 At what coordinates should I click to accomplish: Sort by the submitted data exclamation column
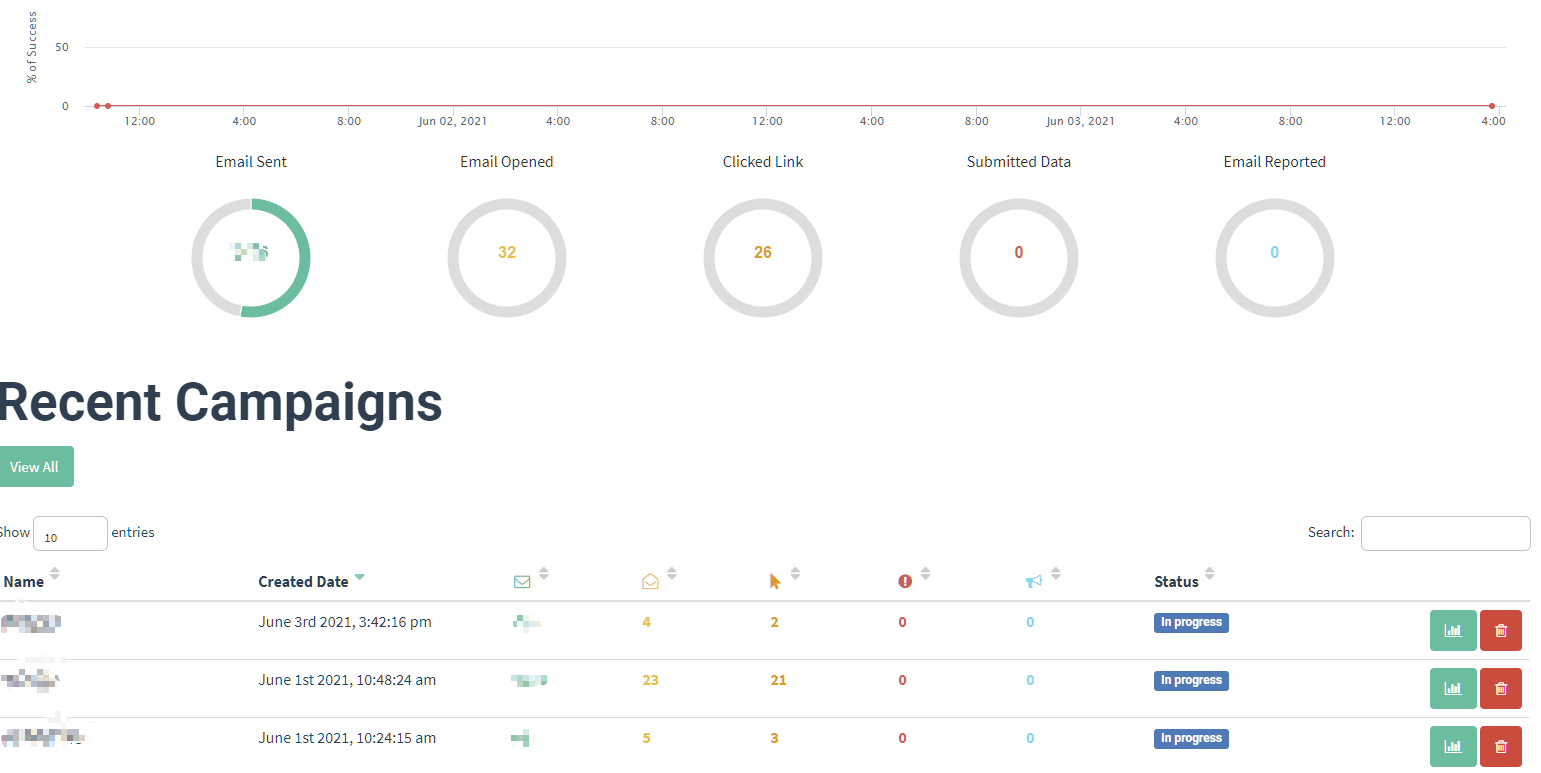click(905, 581)
